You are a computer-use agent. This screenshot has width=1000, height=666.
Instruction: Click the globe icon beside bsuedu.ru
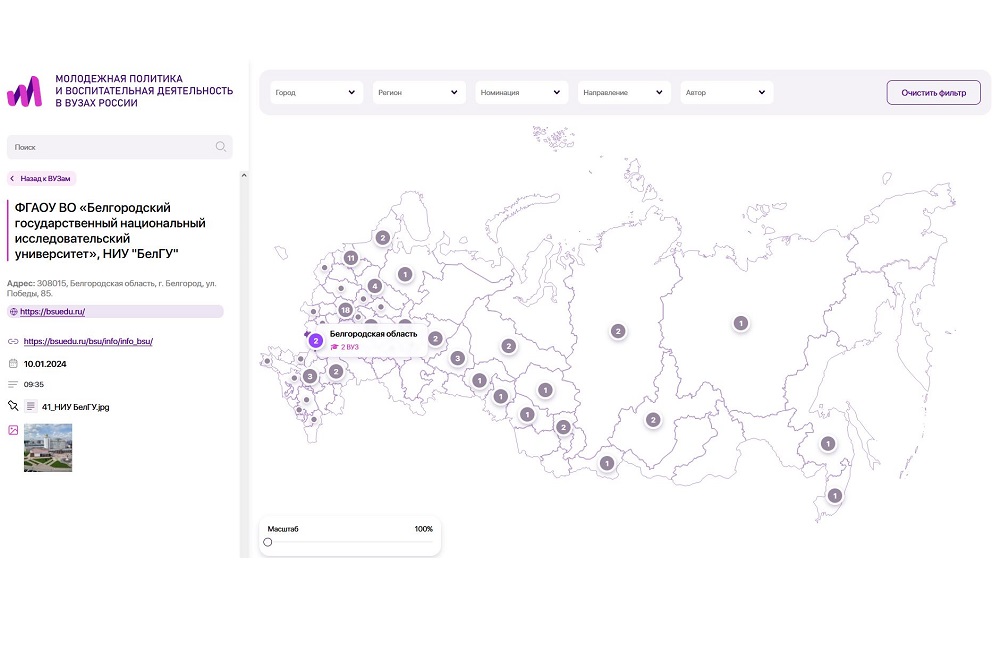[x=14, y=312]
